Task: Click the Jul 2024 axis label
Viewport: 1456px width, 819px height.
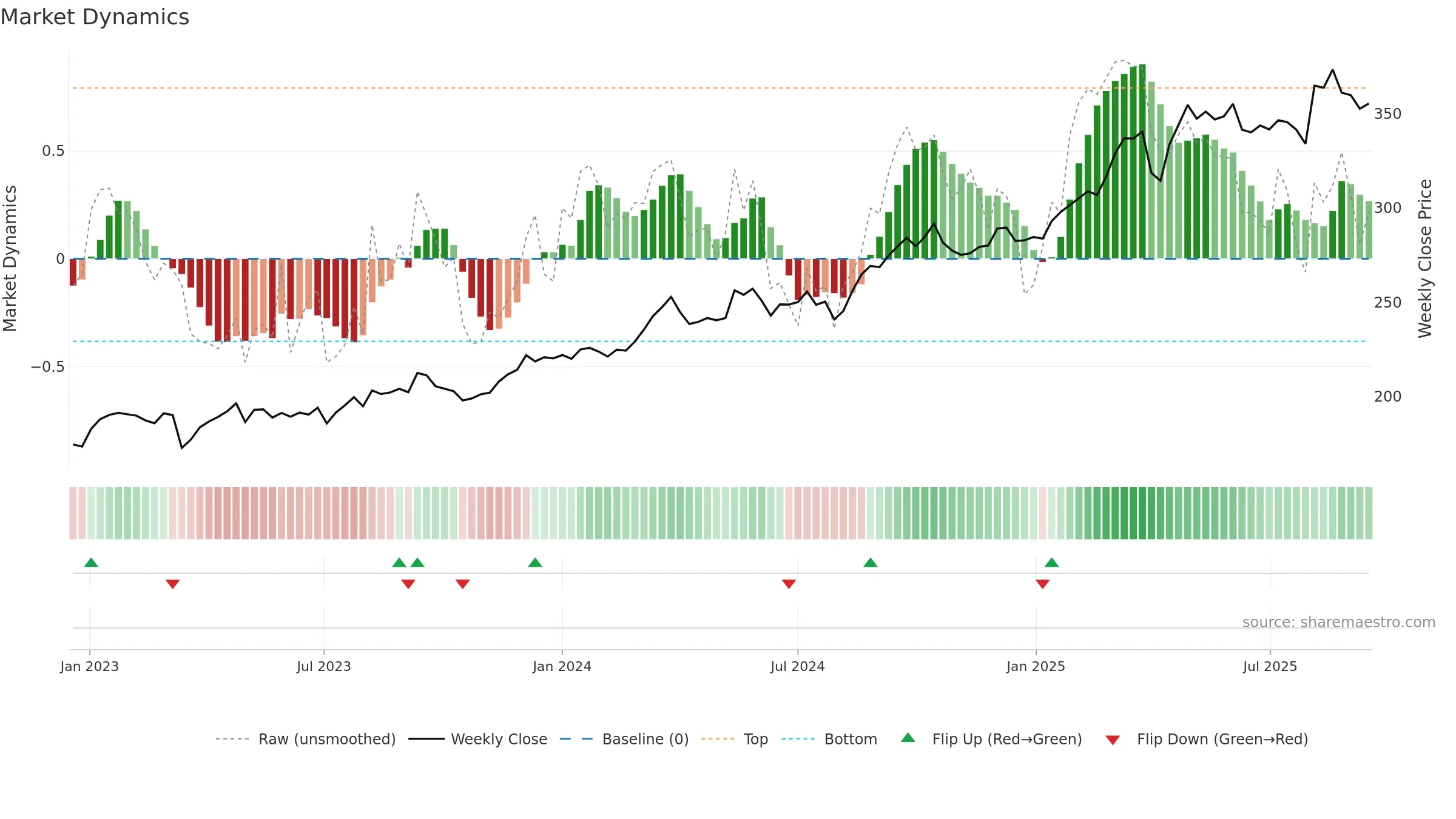Action: (x=797, y=666)
